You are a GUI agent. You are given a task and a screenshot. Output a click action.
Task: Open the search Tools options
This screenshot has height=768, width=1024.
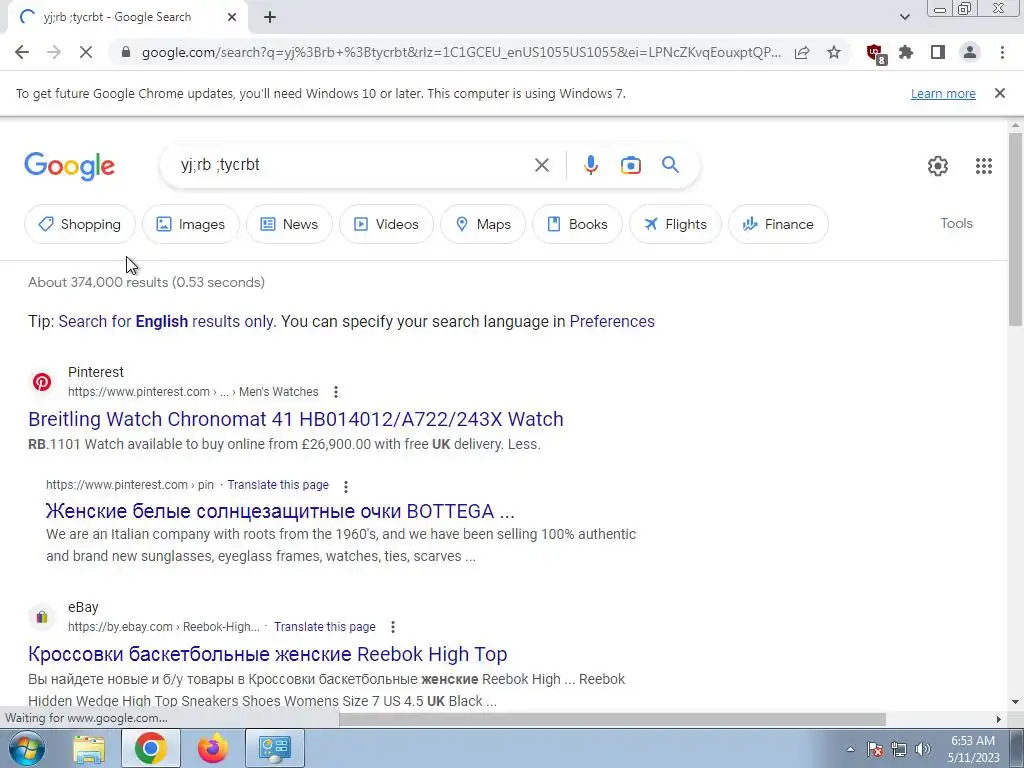[956, 223]
